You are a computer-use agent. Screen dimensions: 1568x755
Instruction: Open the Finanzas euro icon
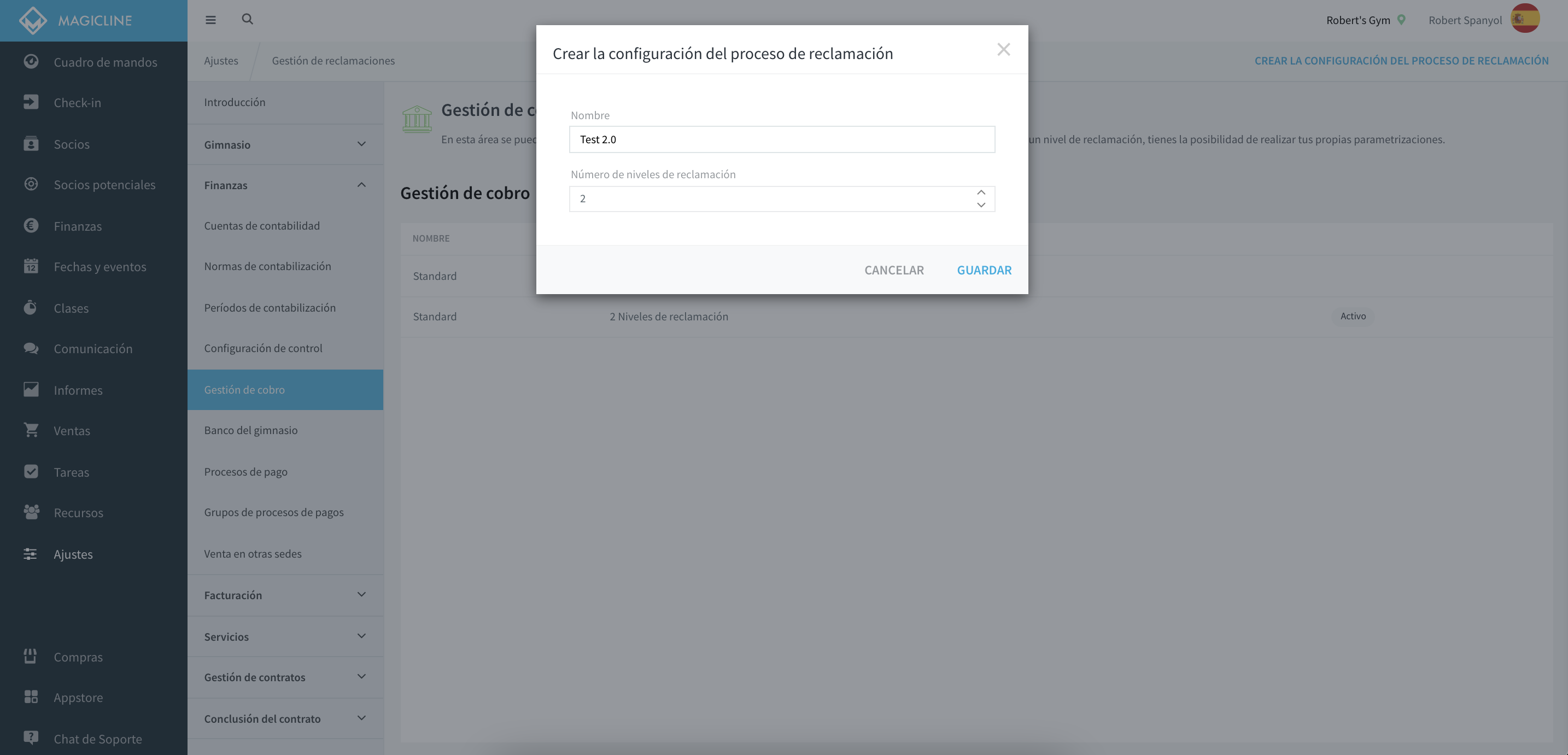(x=31, y=226)
